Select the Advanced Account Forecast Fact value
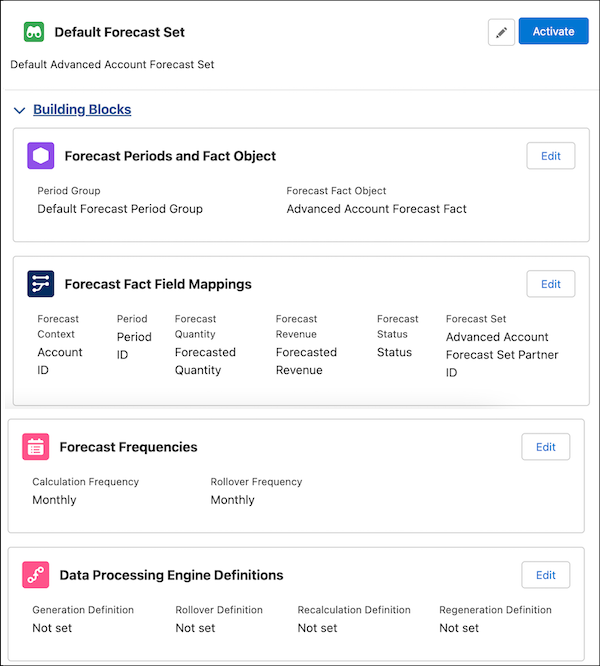Screen dimensions: 600x666 [x=376, y=209]
